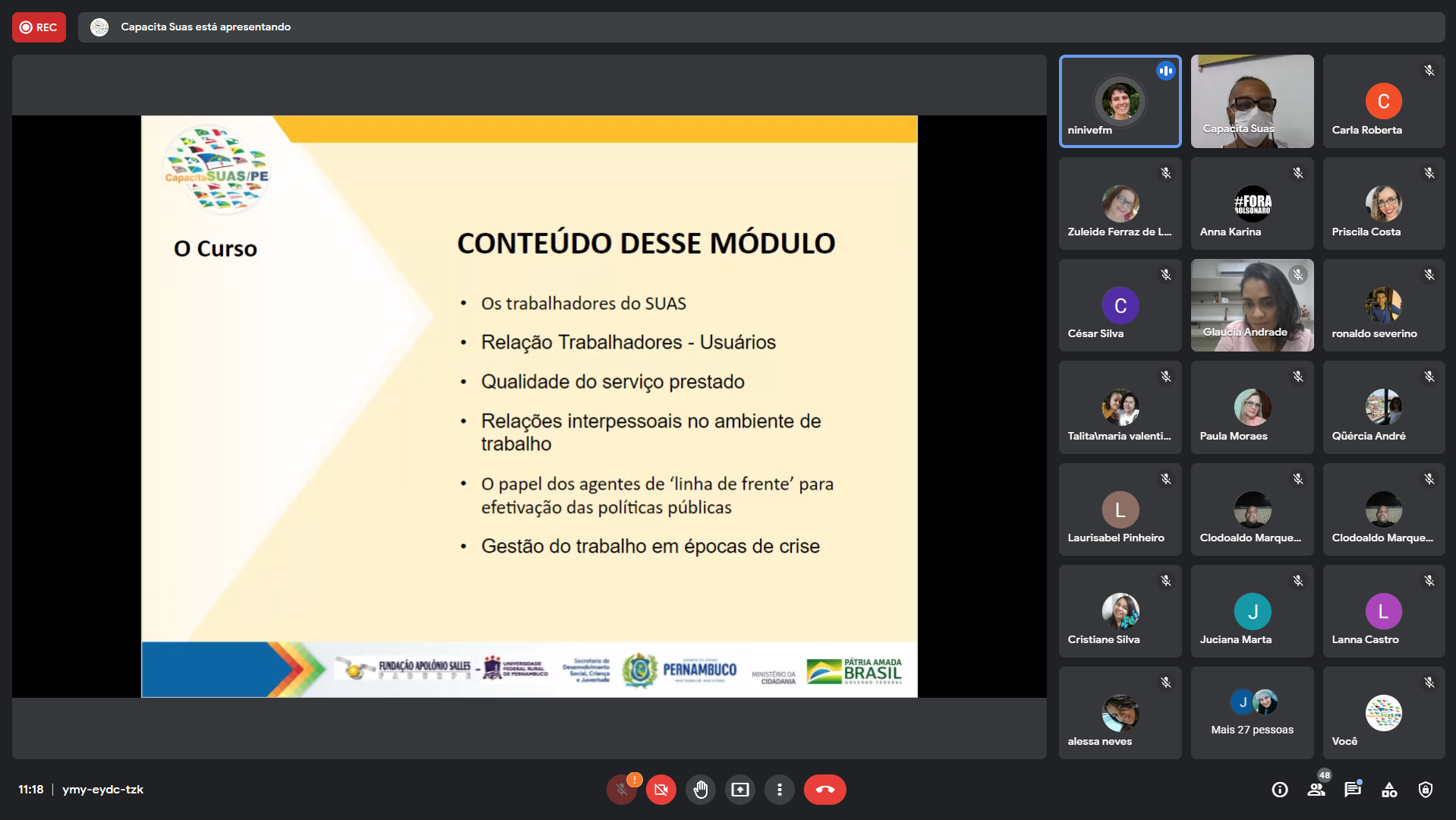Click the presented slide about Conteúdo desse Módulo

point(529,406)
